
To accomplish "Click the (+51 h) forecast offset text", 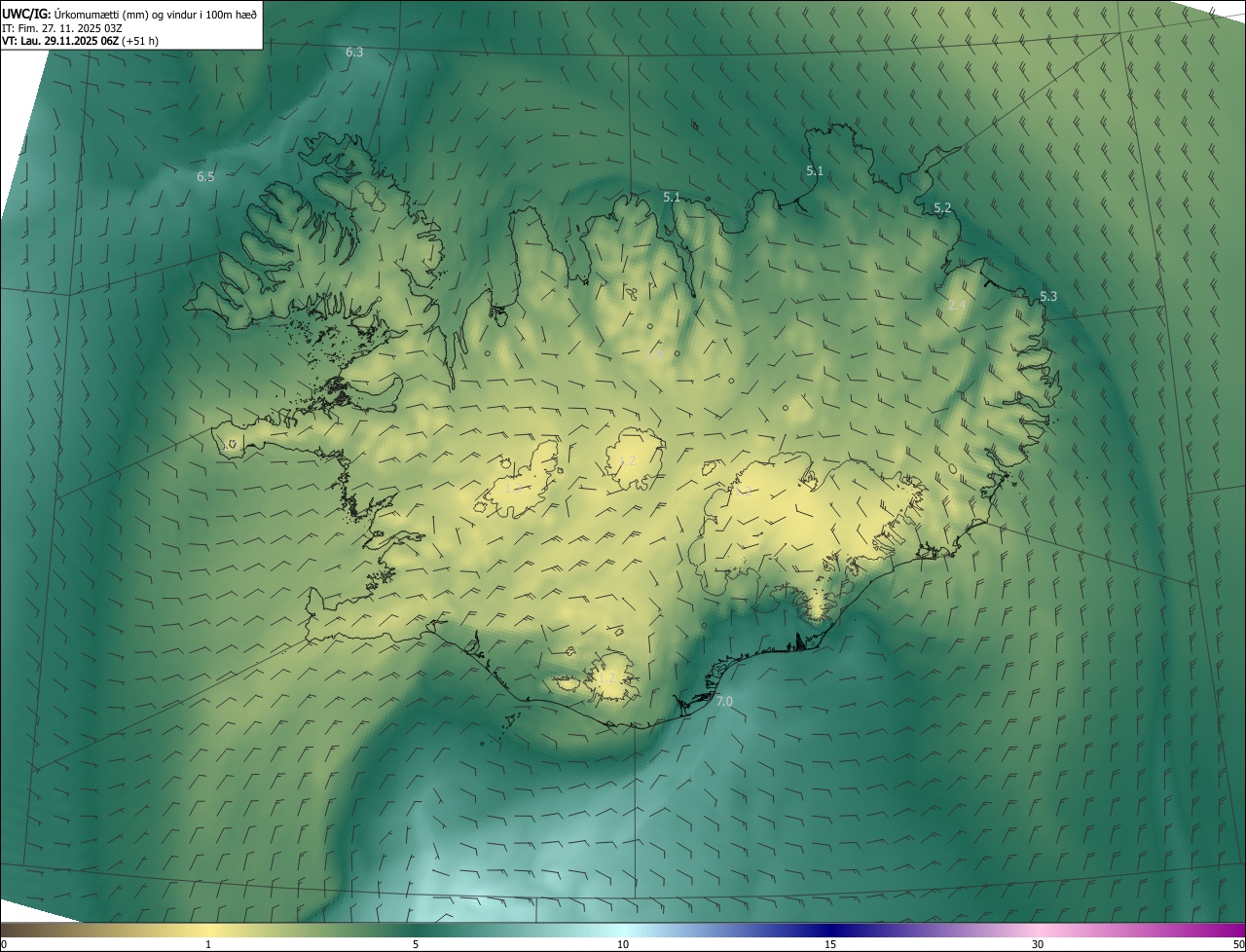I will coord(140,41).
